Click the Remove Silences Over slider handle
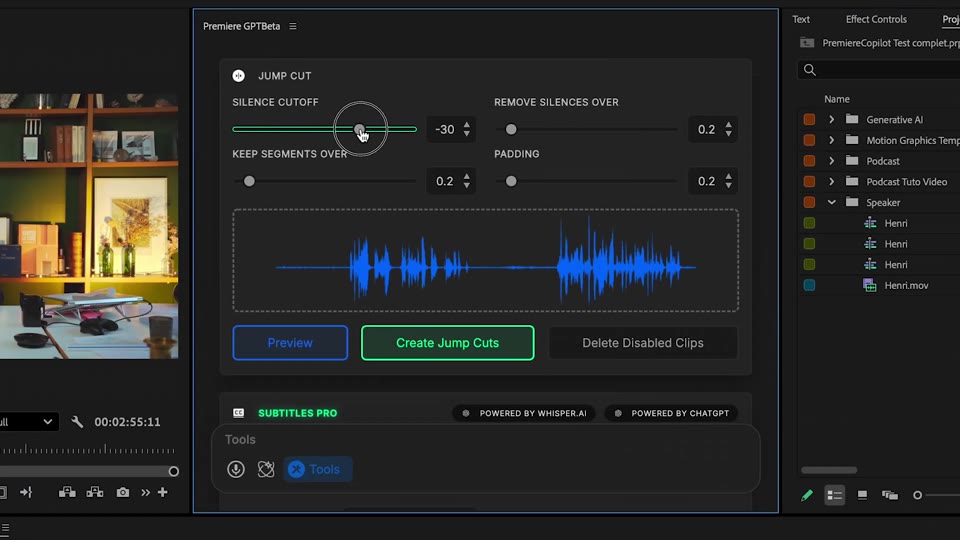The width and height of the screenshot is (960, 540). click(511, 129)
